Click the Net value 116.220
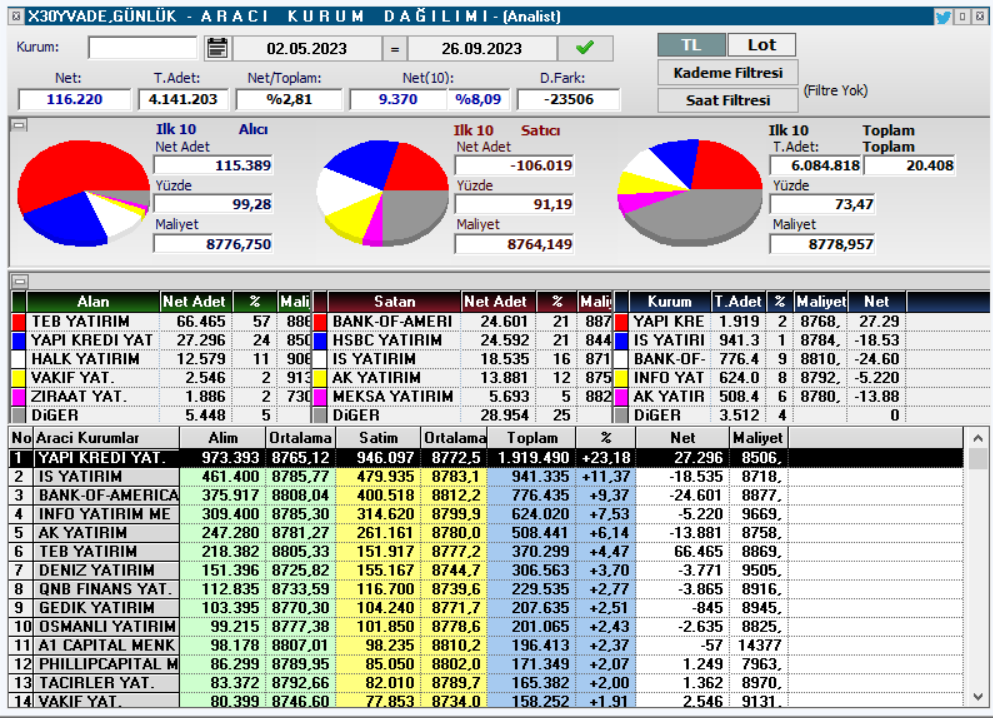This screenshot has height=718, width=993. pos(74,99)
